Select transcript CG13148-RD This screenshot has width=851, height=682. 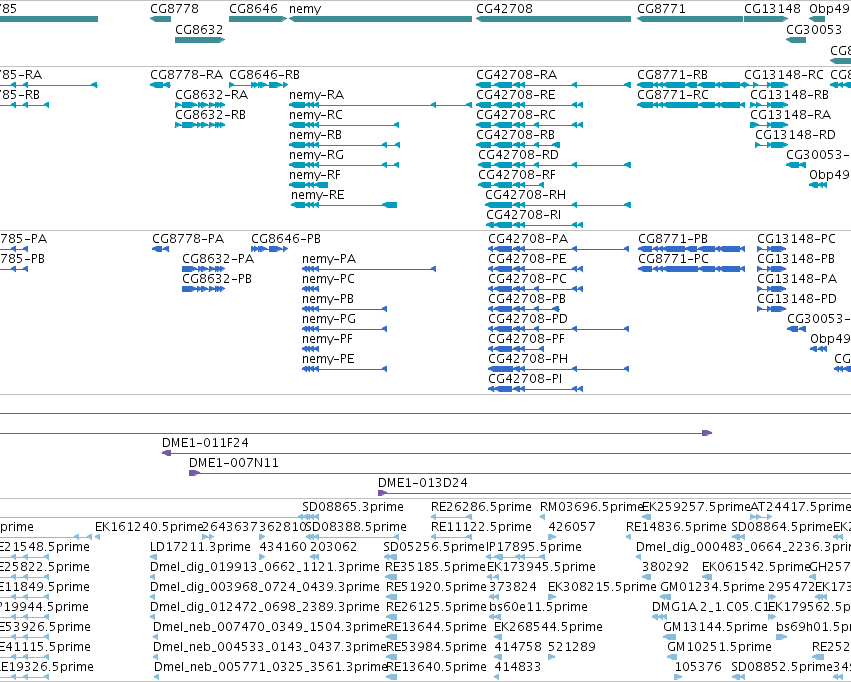pos(796,135)
